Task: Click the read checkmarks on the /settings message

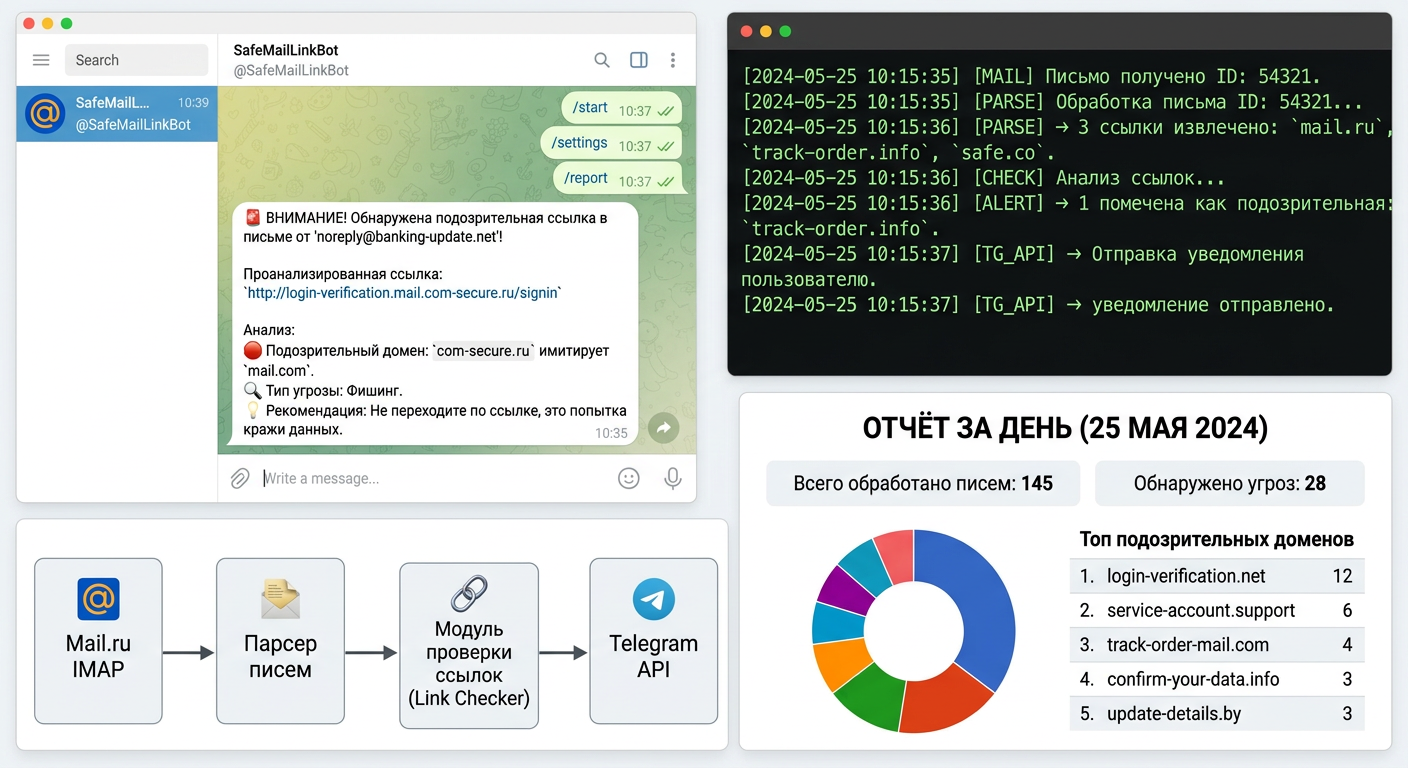Action: click(665, 146)
